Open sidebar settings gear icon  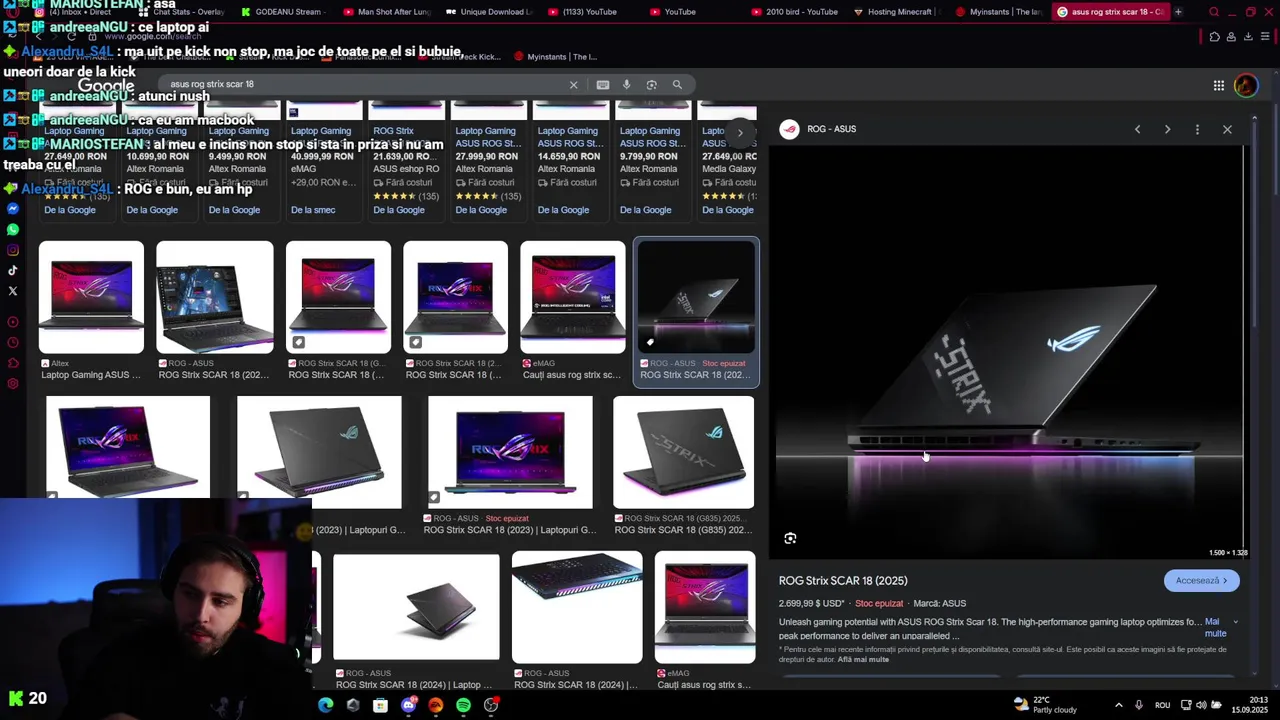tap(13, 384)
